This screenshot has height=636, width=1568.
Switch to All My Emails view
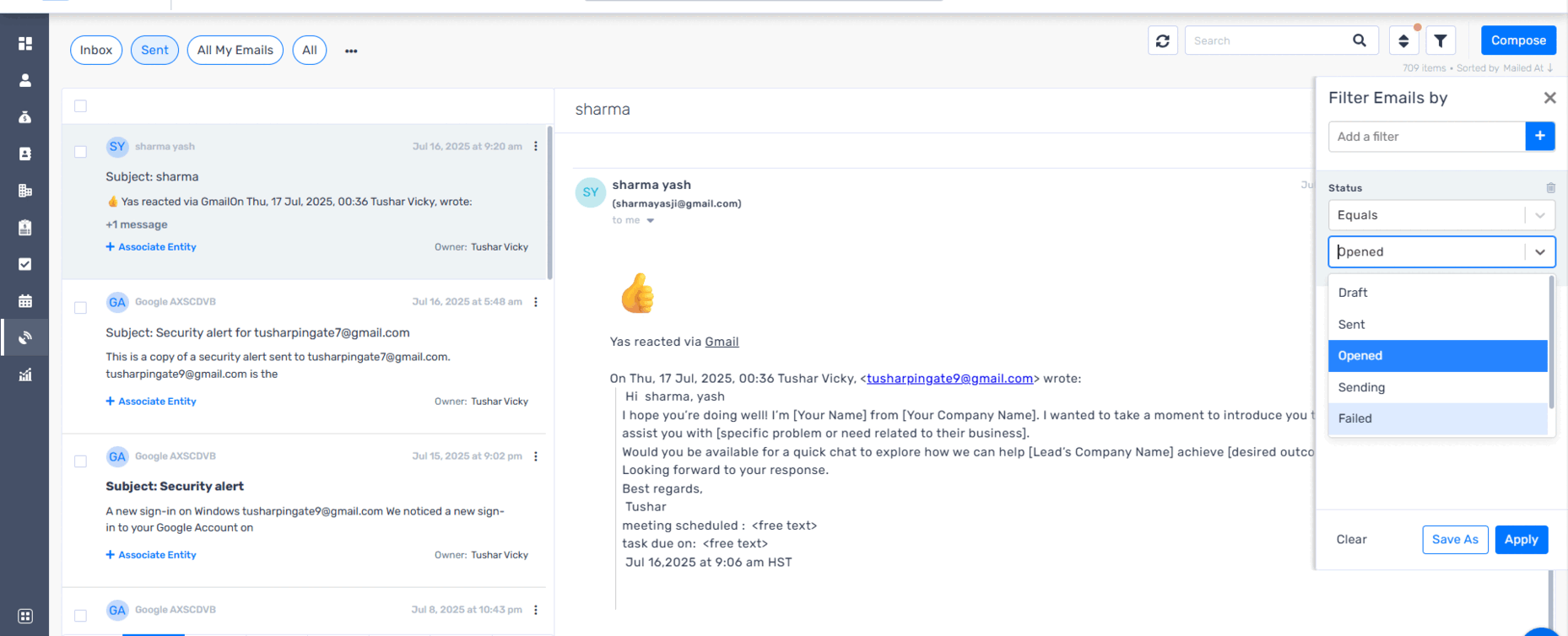[x=235, y=50]
